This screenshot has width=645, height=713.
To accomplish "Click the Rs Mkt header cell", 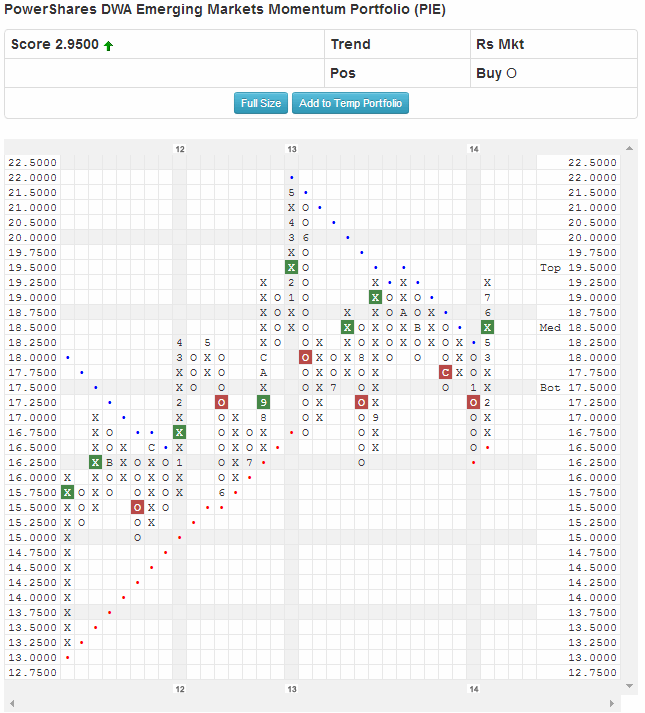I will pyautogui.click(x=500, y=44).
